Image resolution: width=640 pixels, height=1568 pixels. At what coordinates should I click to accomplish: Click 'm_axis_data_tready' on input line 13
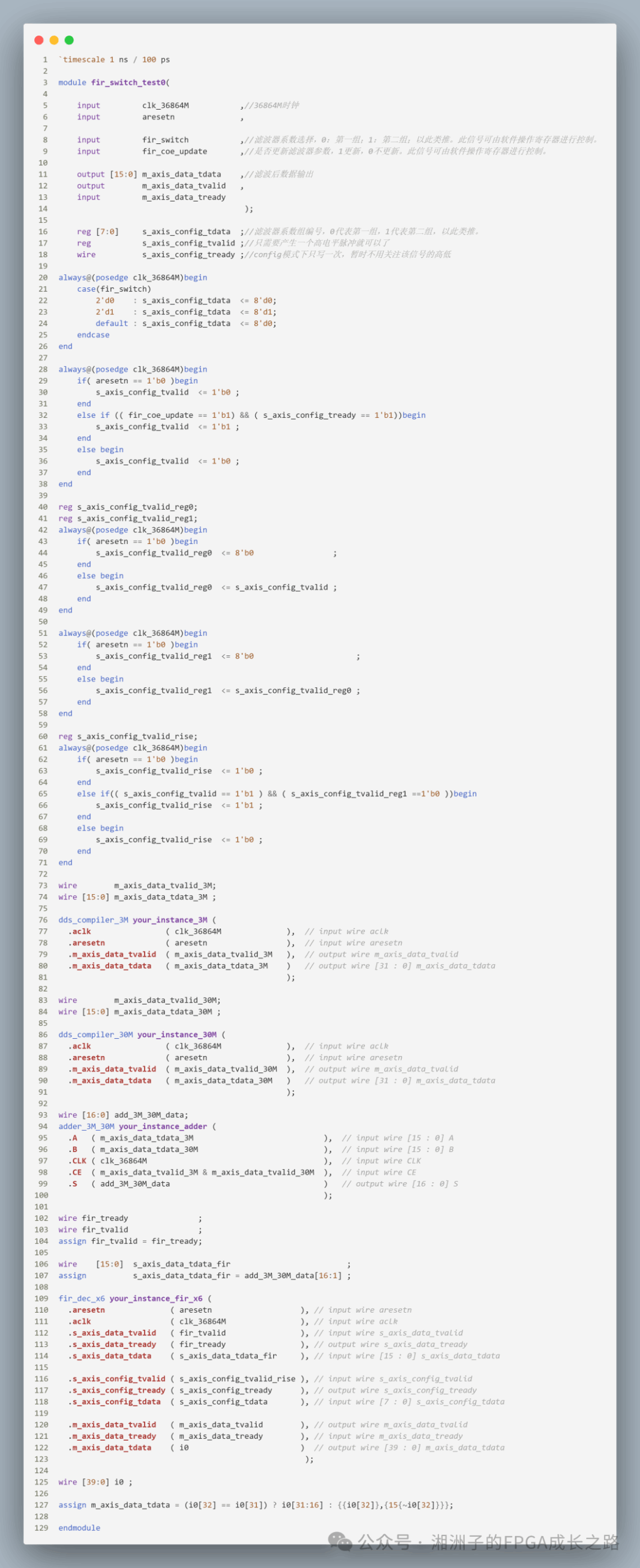coord(184,197)
